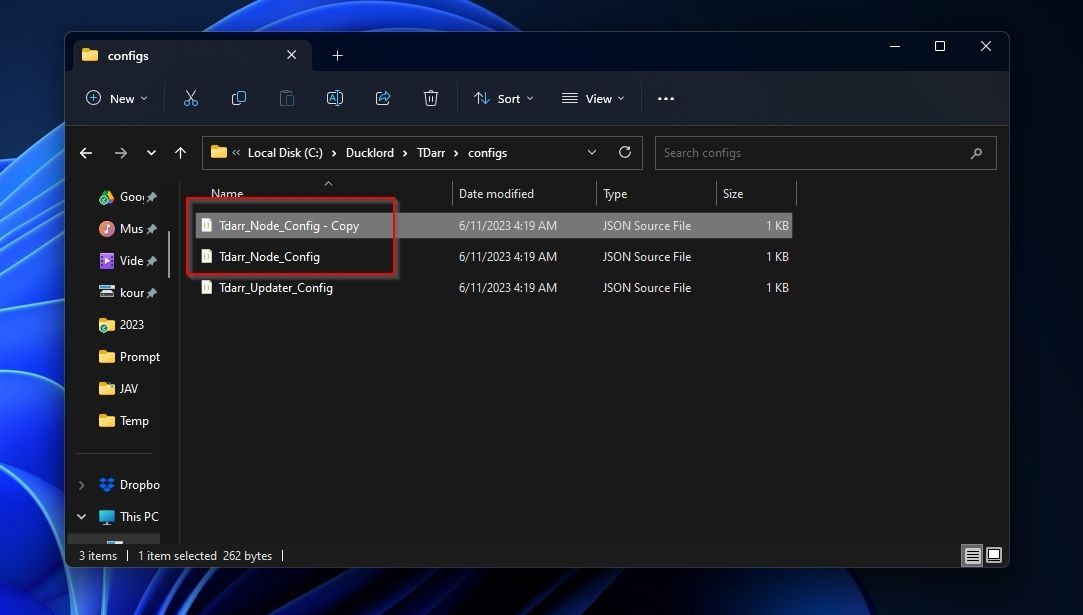The width and height of the screenshot is (1083, 615).
Task: Click the search magnifier icon
Action: tap(976, 153)
